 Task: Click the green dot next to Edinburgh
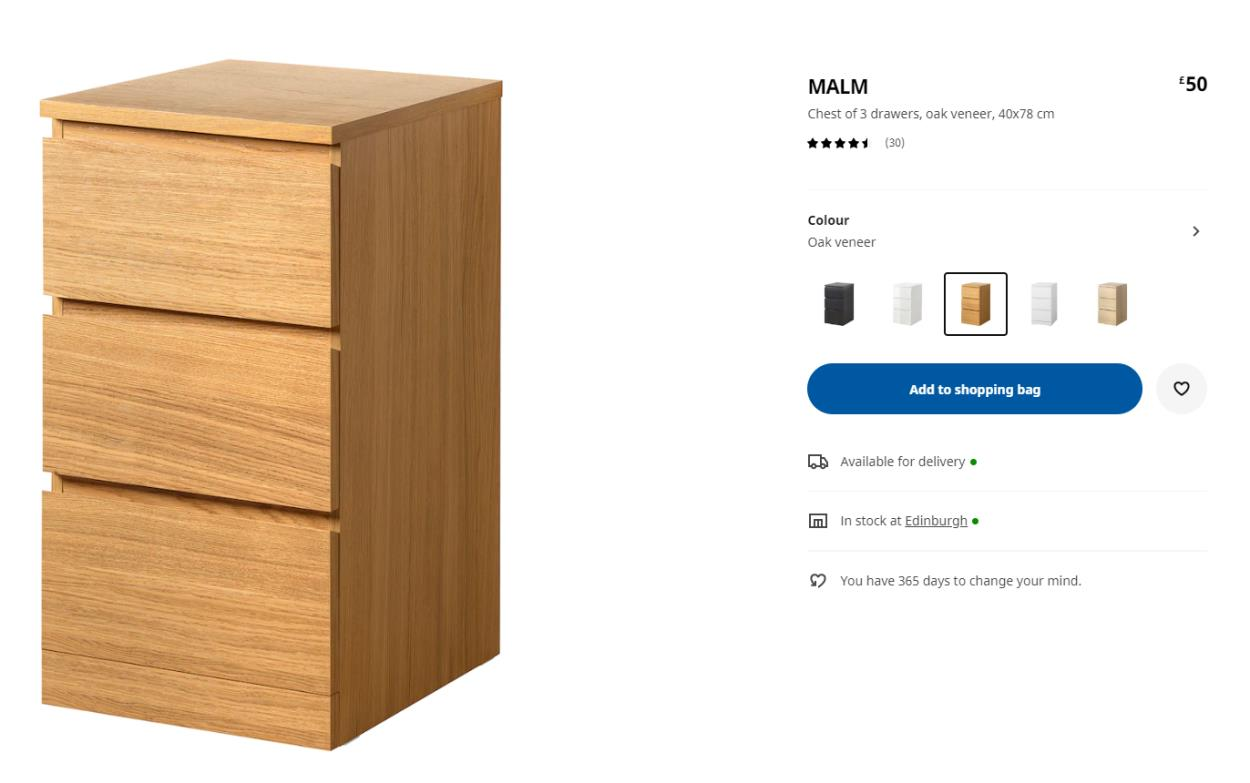point(975,521)
